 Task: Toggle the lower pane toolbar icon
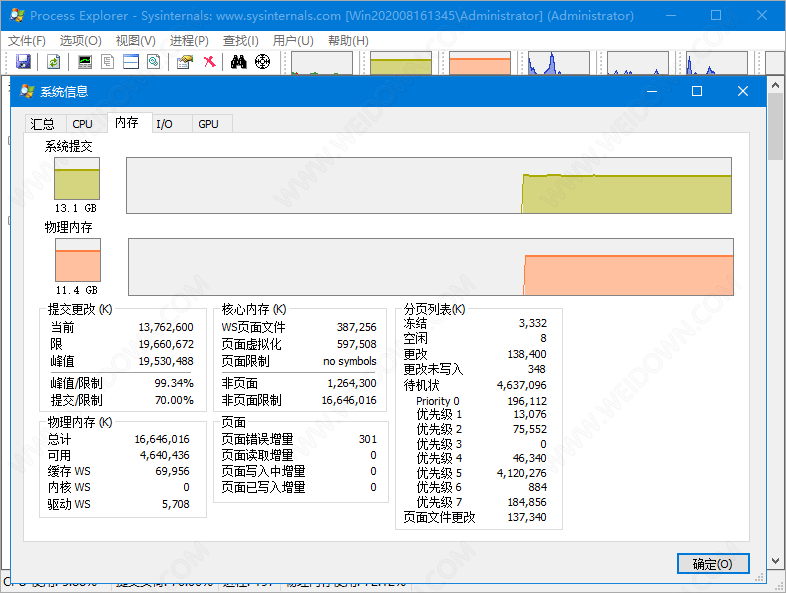(x=131, y=62)
